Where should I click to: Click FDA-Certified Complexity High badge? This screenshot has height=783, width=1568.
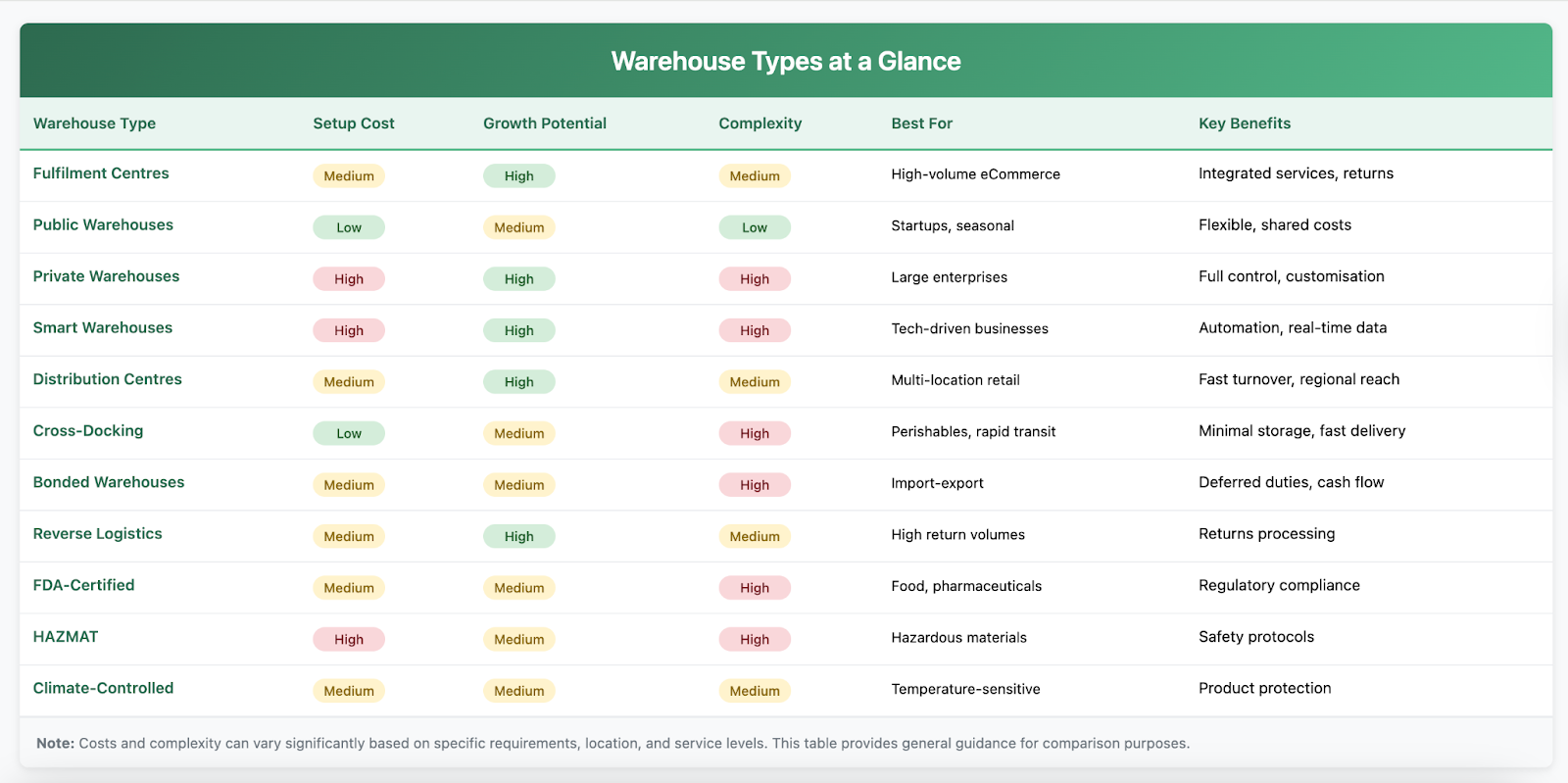755,588
